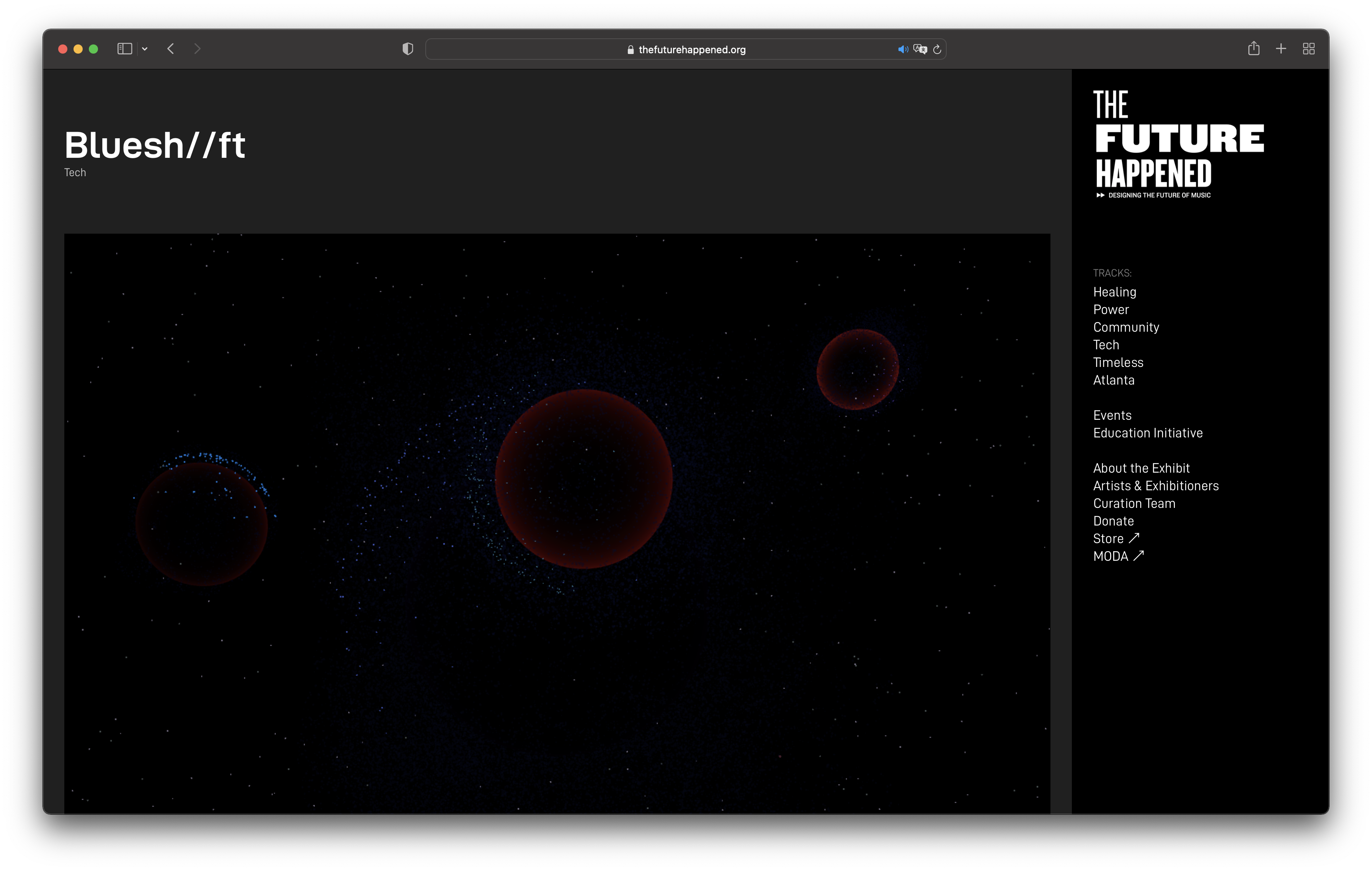1372x871 pixels.
Task: Mute the tab audio speaker icon
Action: 903,49
